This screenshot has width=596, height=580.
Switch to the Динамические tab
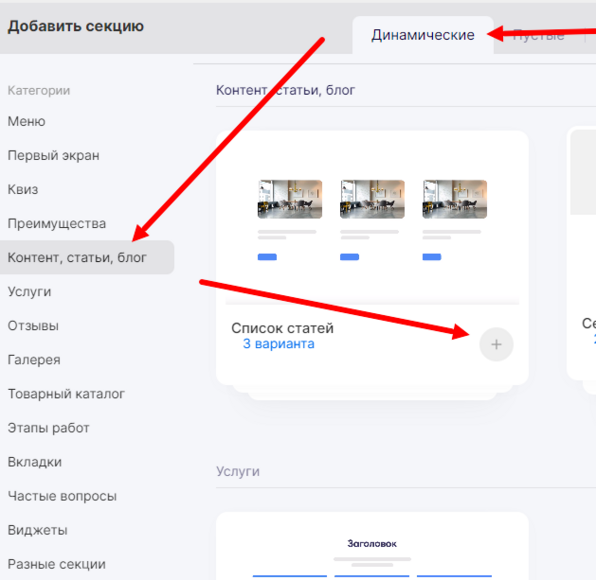423,35
